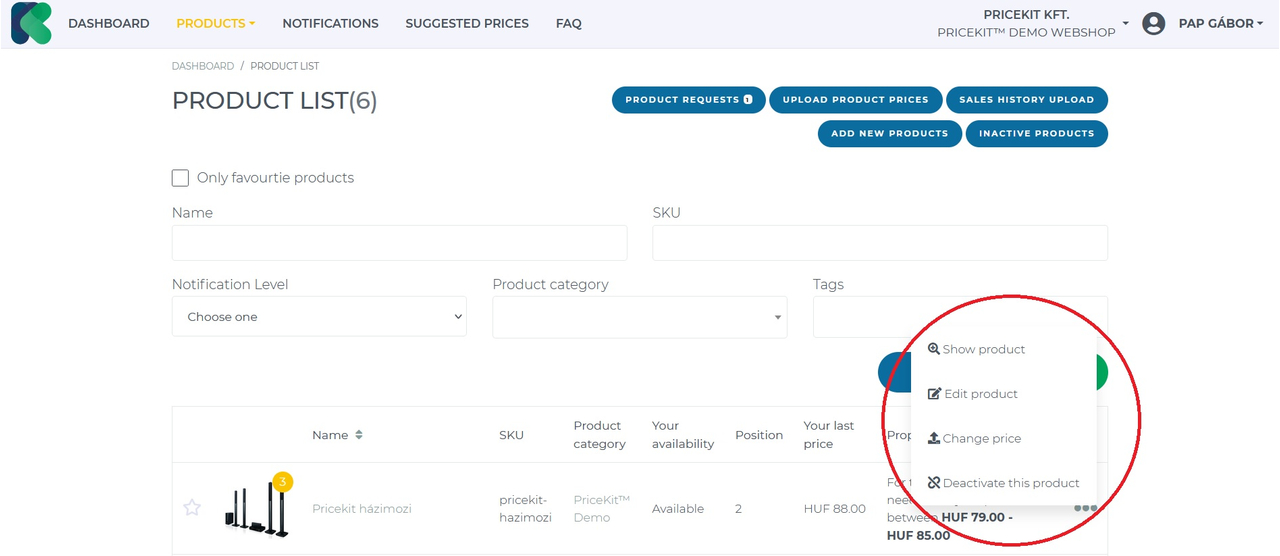Click the yellow badge number 3 on product image
Screen dimensions: 1280x556
283,483
